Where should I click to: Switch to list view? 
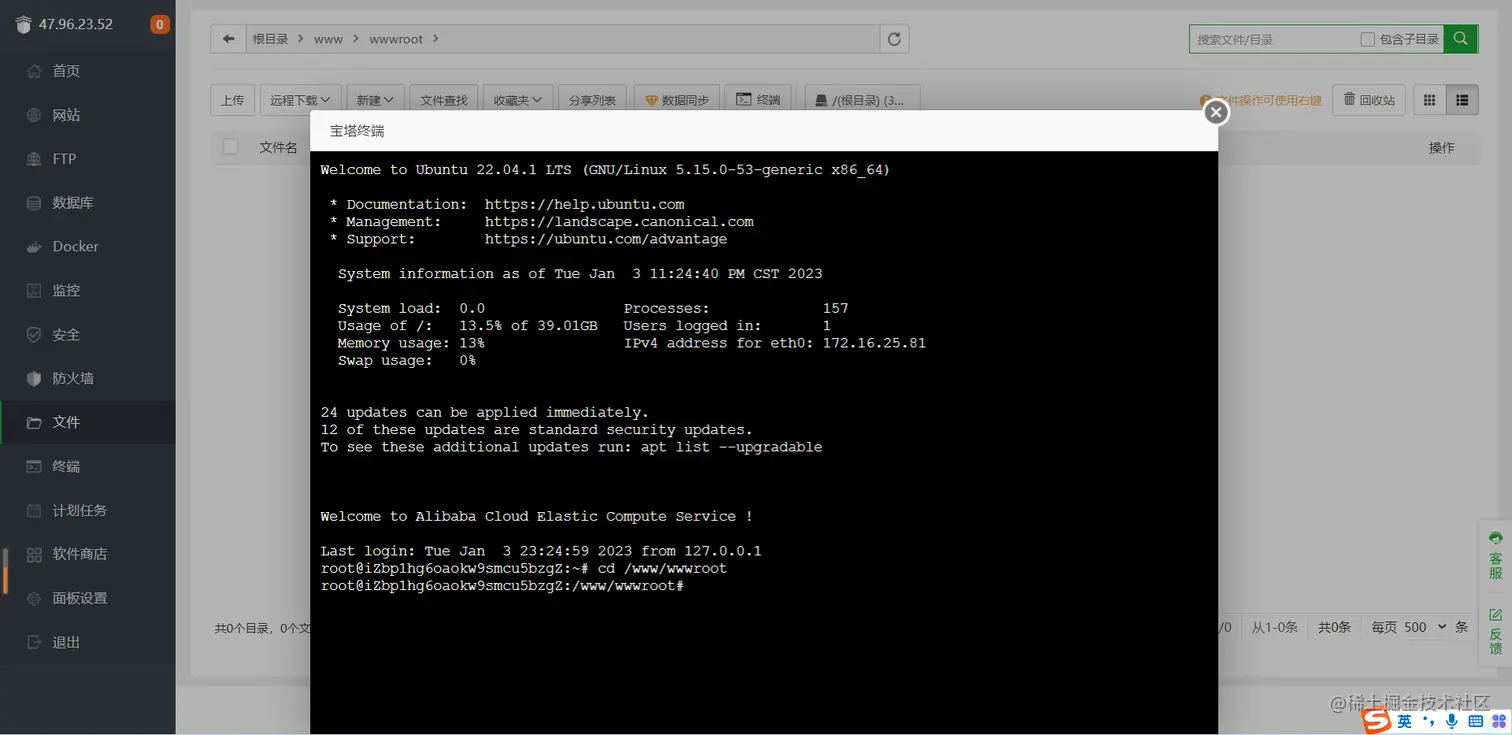click(x=1462, y=100)
